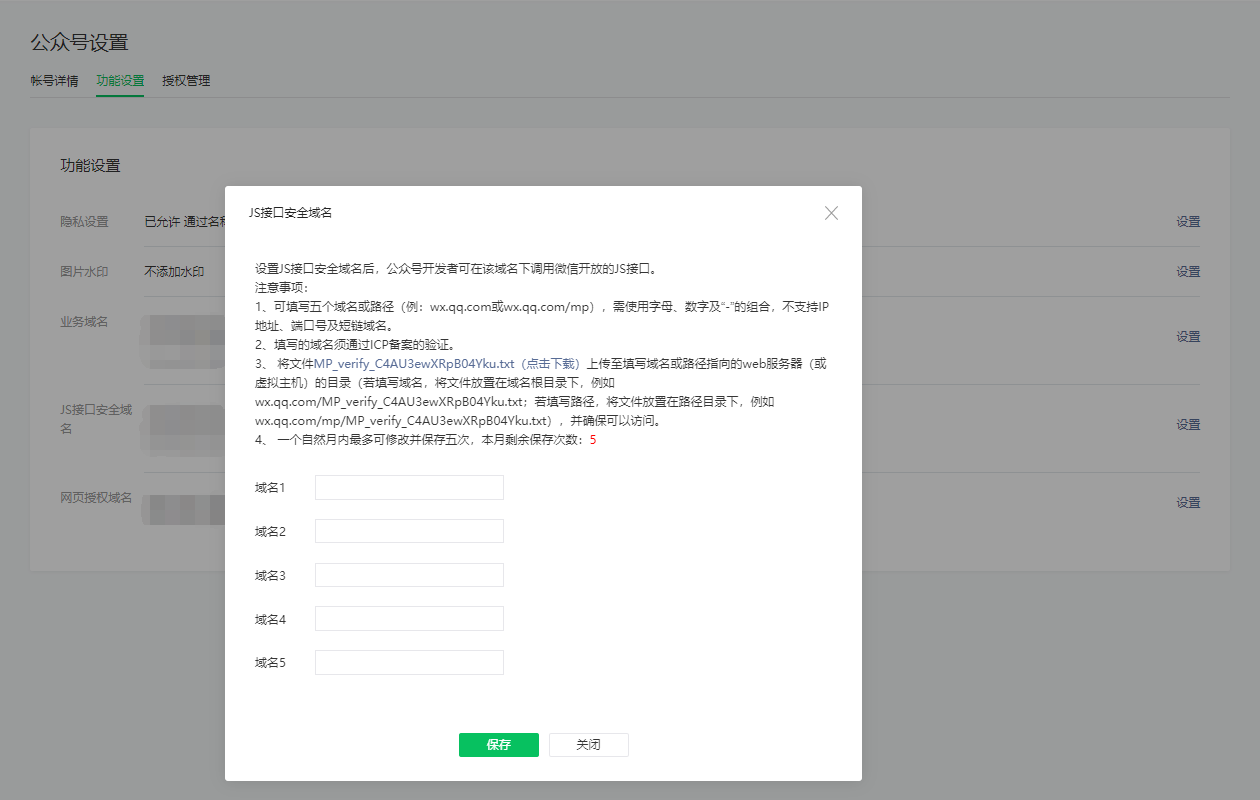Click the 图片水印 row label
Viewport: 1260px width, 800px height.
84,272
